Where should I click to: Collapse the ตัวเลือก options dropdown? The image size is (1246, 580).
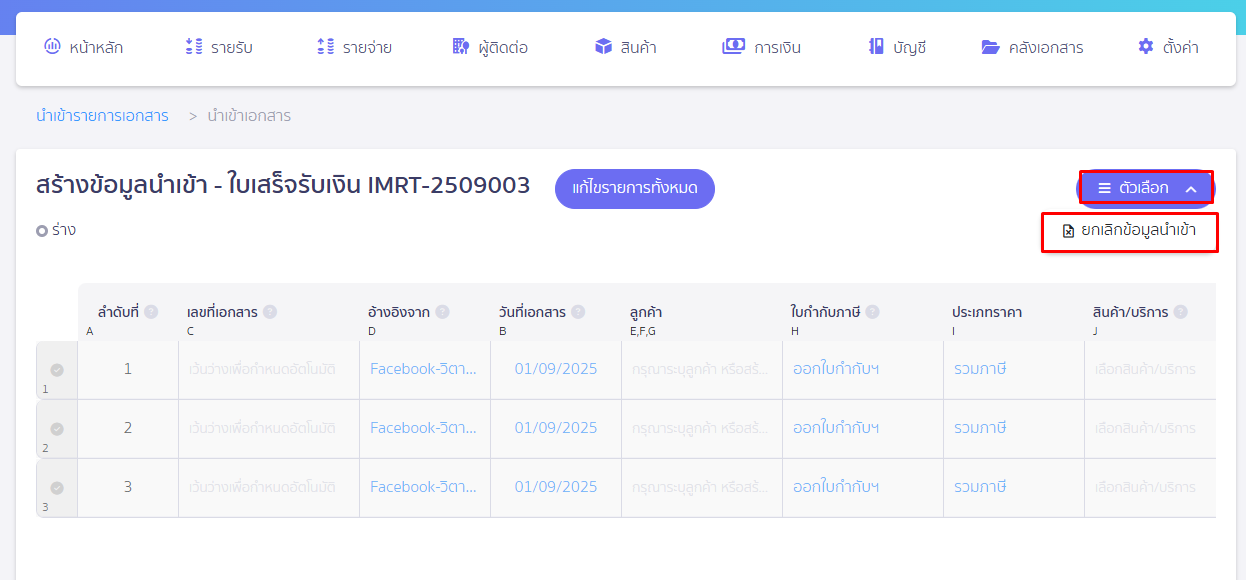click(1146, 188)
